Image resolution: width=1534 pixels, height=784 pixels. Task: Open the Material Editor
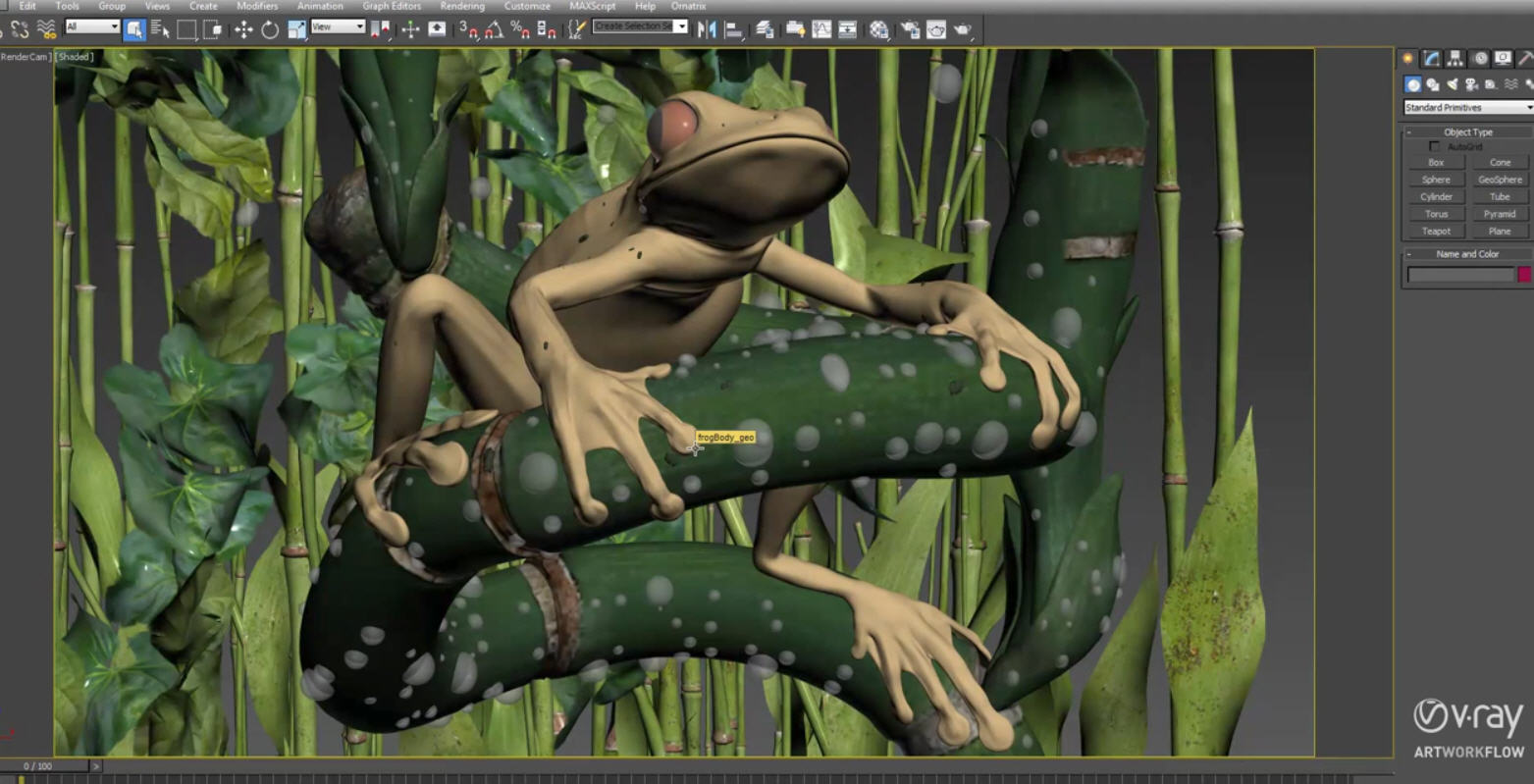879,29
